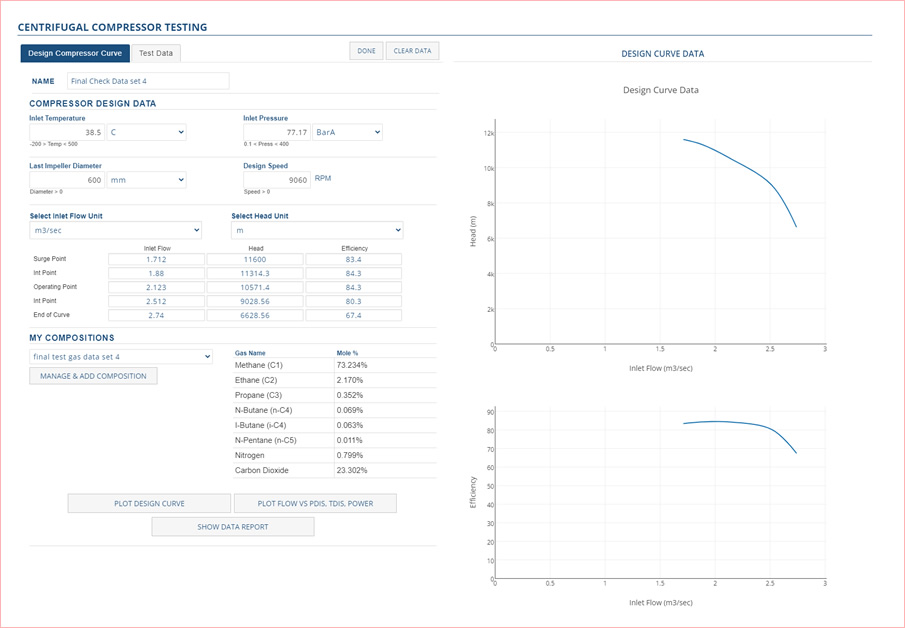Open the Select Inlet Flow Unit dropdown
The height and width of the screenshot is (628, 905).
click(x=115, y=230)
